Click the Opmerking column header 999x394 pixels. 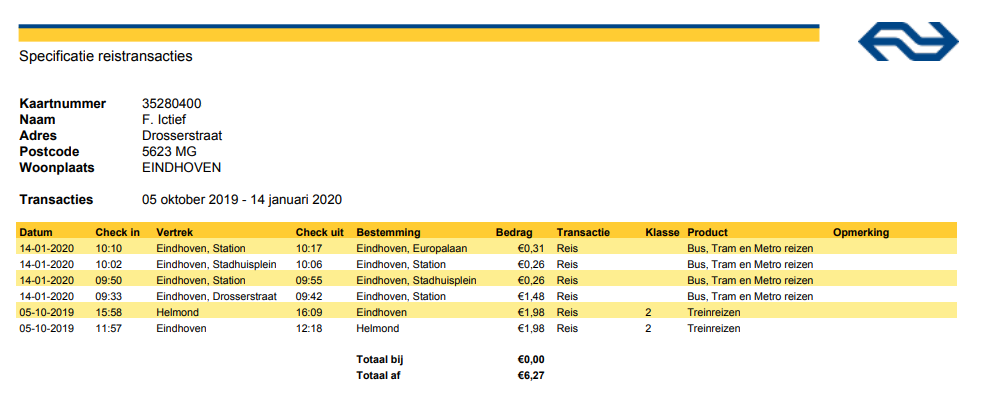(x=861, y=233)
